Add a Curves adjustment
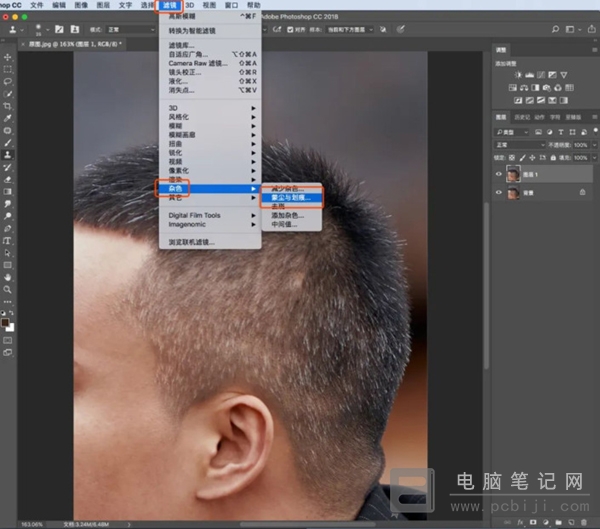The width and height of the screenshot is (600, 529). tap(541, 75)
